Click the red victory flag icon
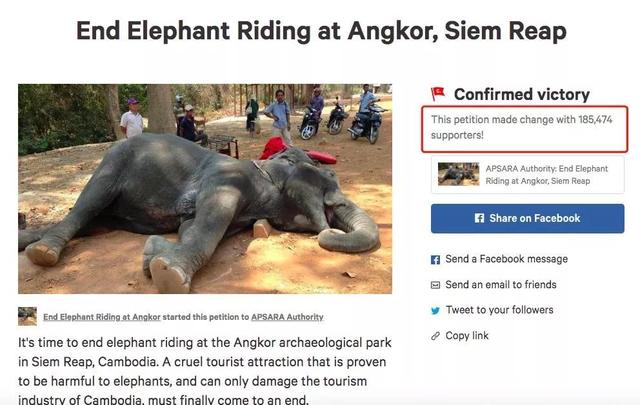 (437, 93)
